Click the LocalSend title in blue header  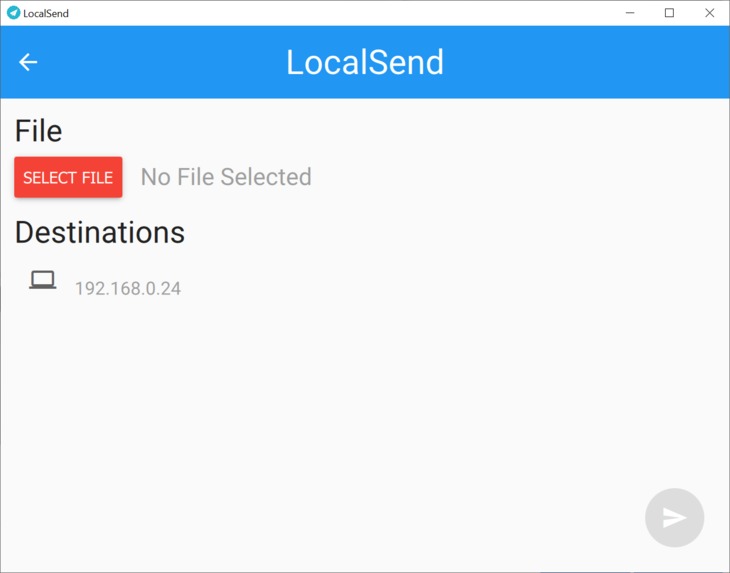coord(365,62)
